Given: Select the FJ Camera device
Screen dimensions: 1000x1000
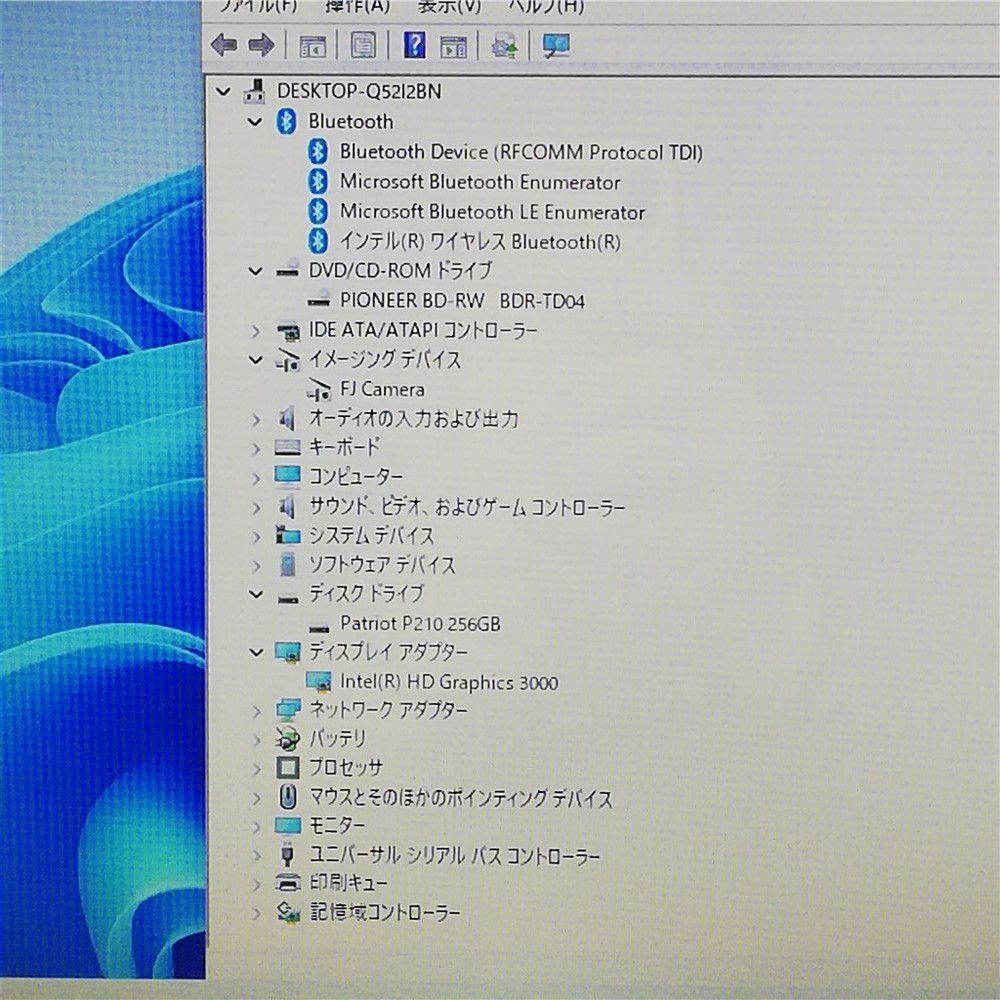Looking at the screenshot, I should click(382, 389).
